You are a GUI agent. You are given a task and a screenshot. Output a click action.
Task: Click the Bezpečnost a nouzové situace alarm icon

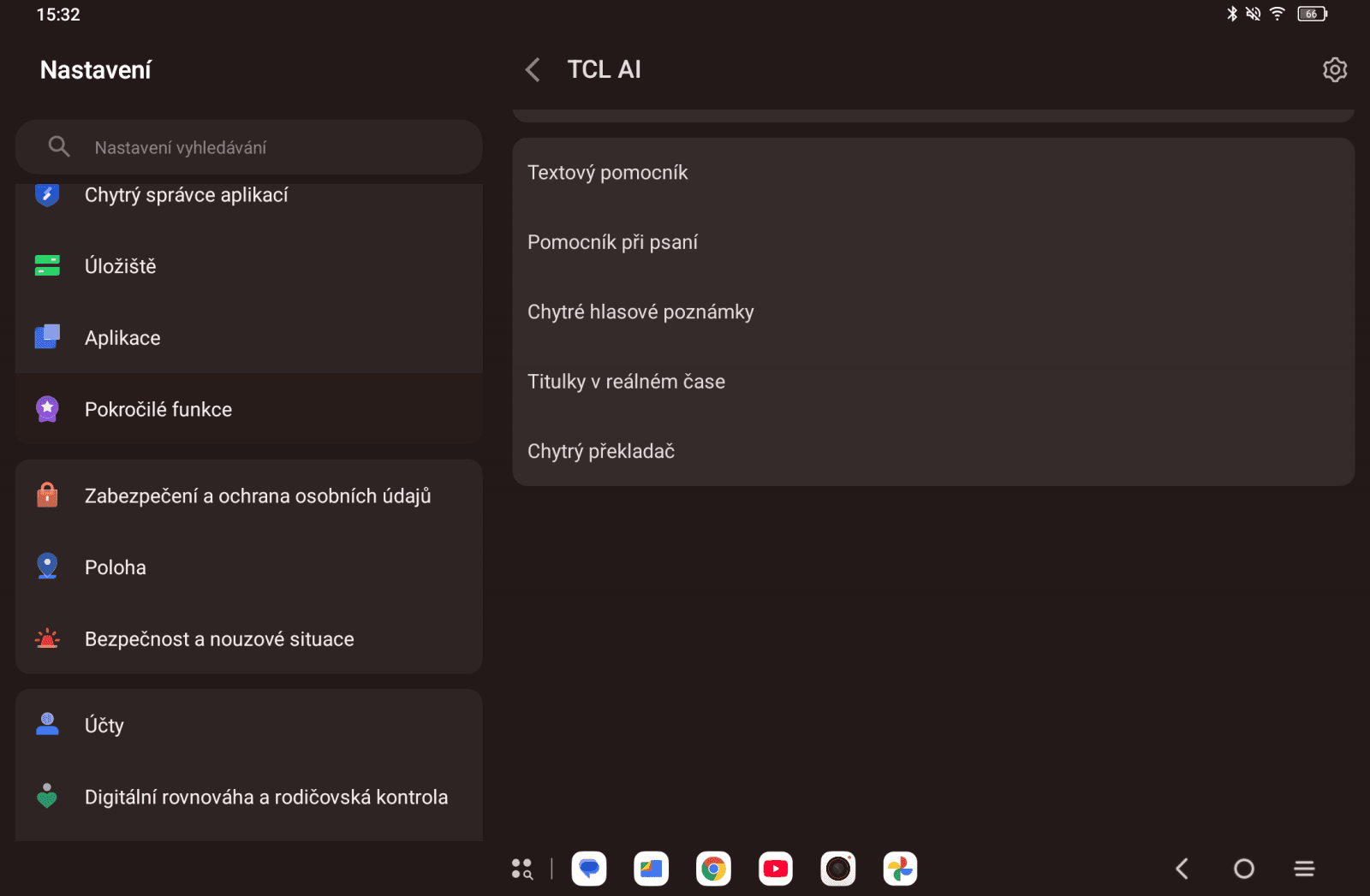point(47,638)
